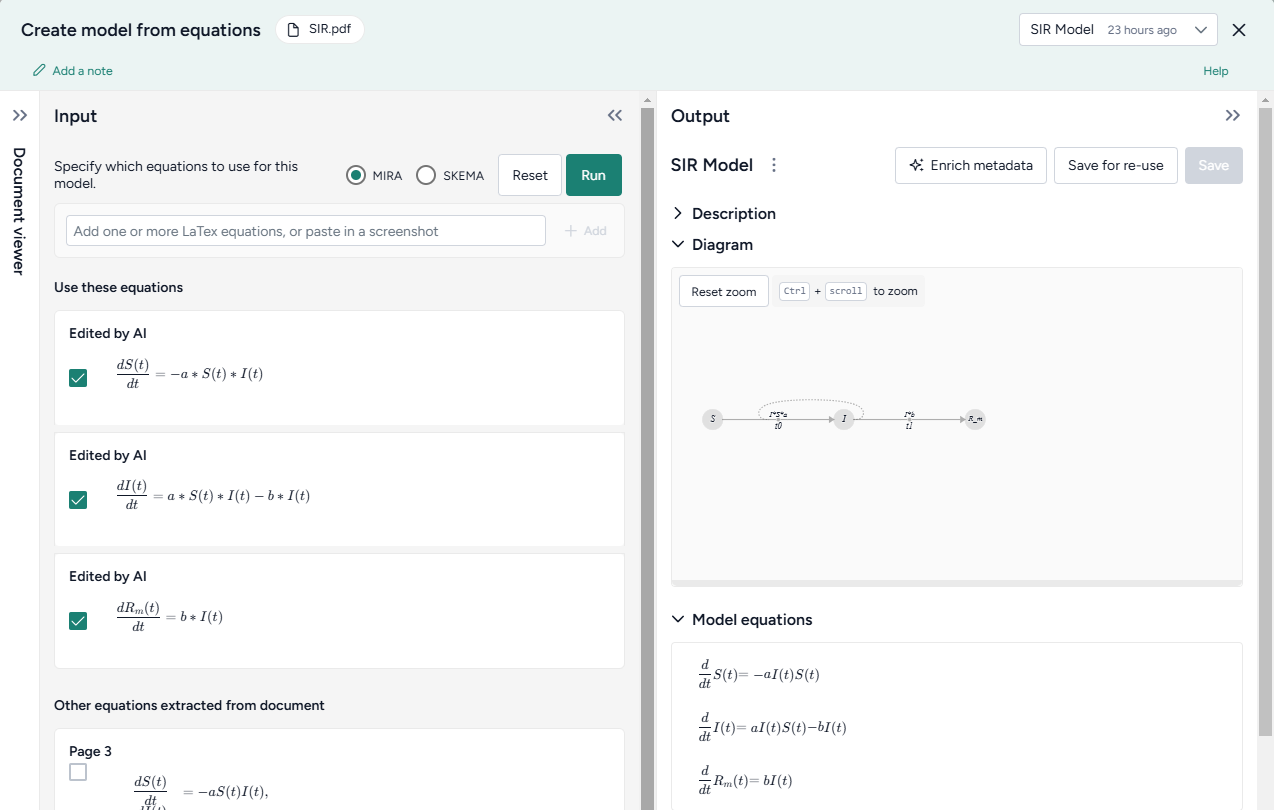Uncheck the dS(t)/dt equation checkbox
The image size is (1274, 810).
78,378
